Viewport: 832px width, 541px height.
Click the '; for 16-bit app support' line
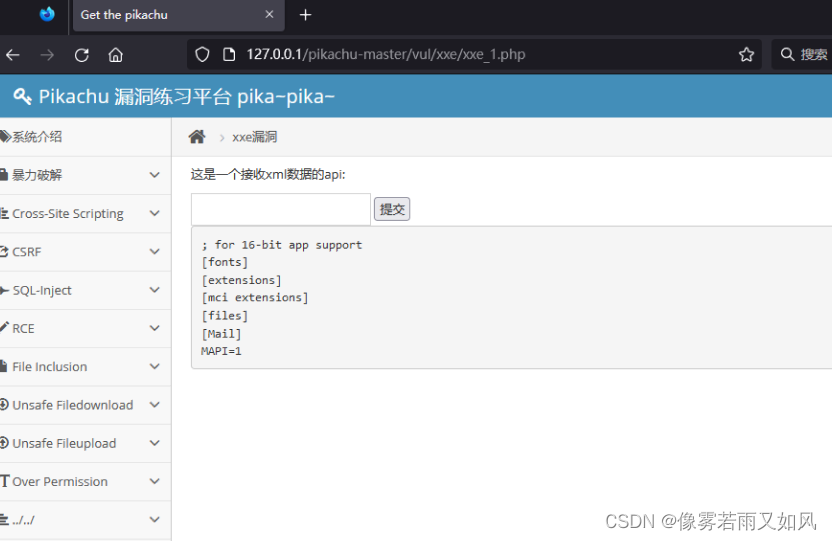[282, 245]
